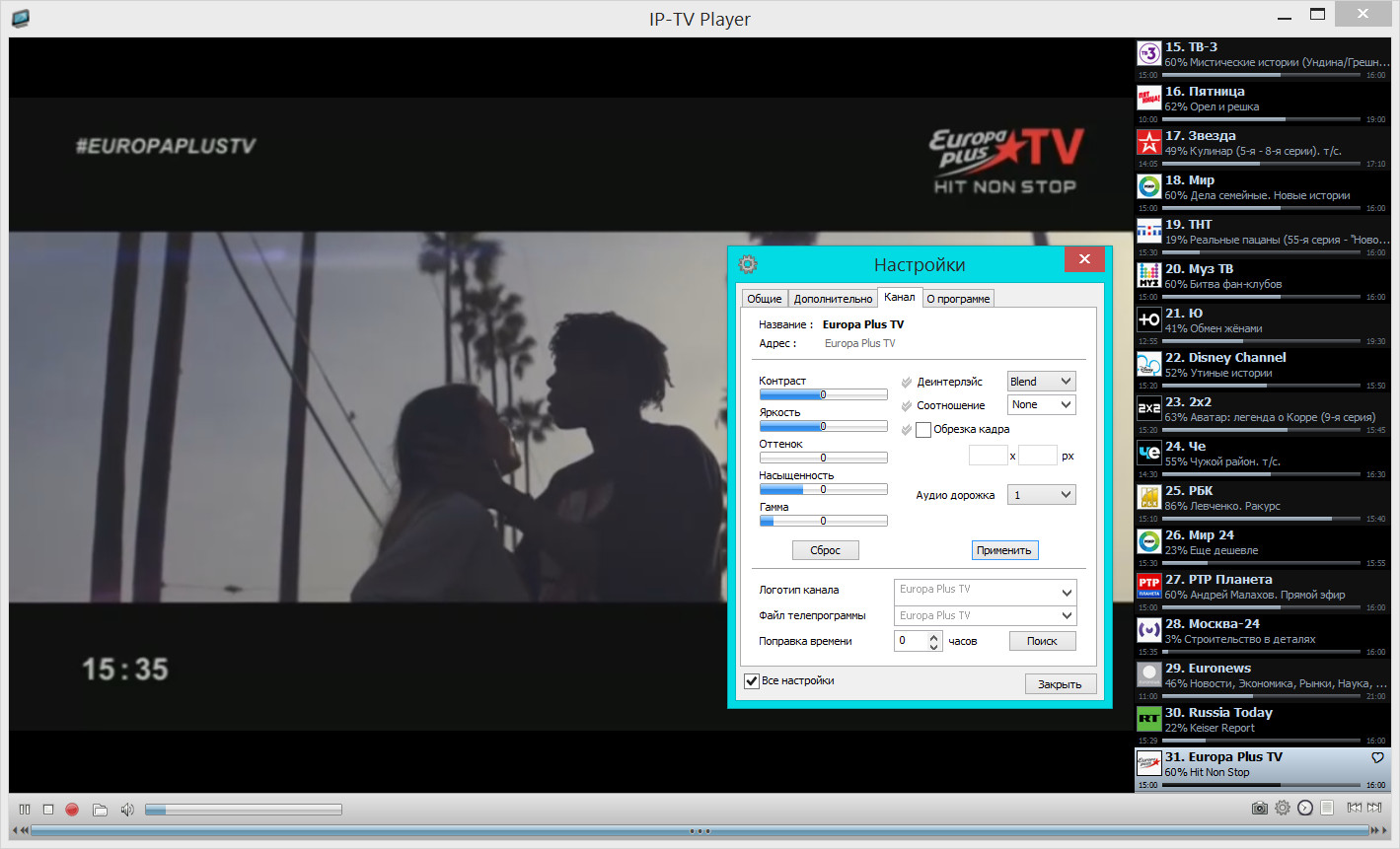This screenshot has width=1400, height=849.
Task: Go to previous channel with skip-back icon
Action: (x=1355, y=808)
